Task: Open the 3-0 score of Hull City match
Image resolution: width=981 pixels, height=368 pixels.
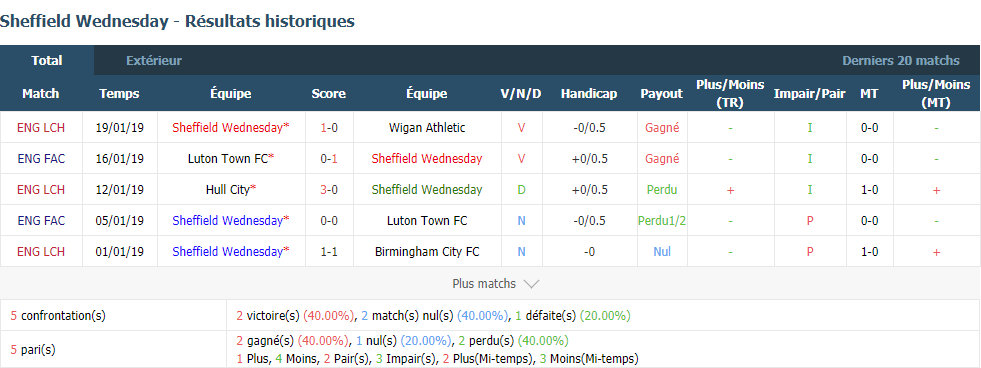Action: click(329, 190)
